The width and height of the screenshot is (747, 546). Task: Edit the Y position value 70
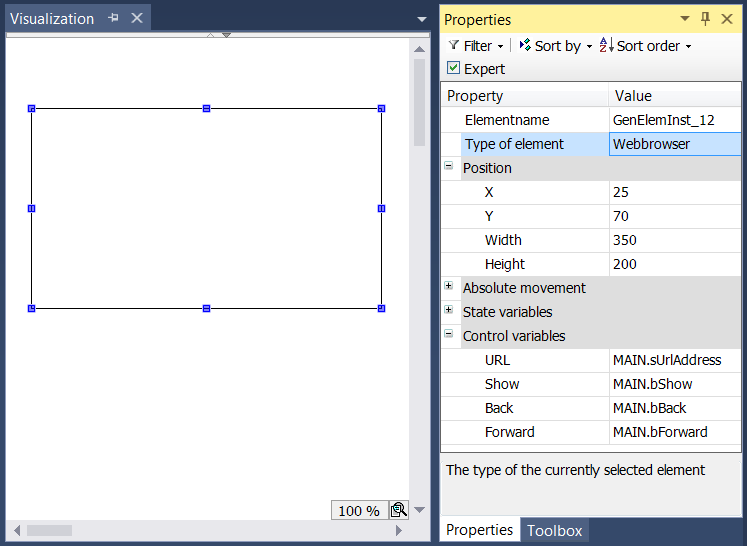pyautogui.click(x=675, y=216)
